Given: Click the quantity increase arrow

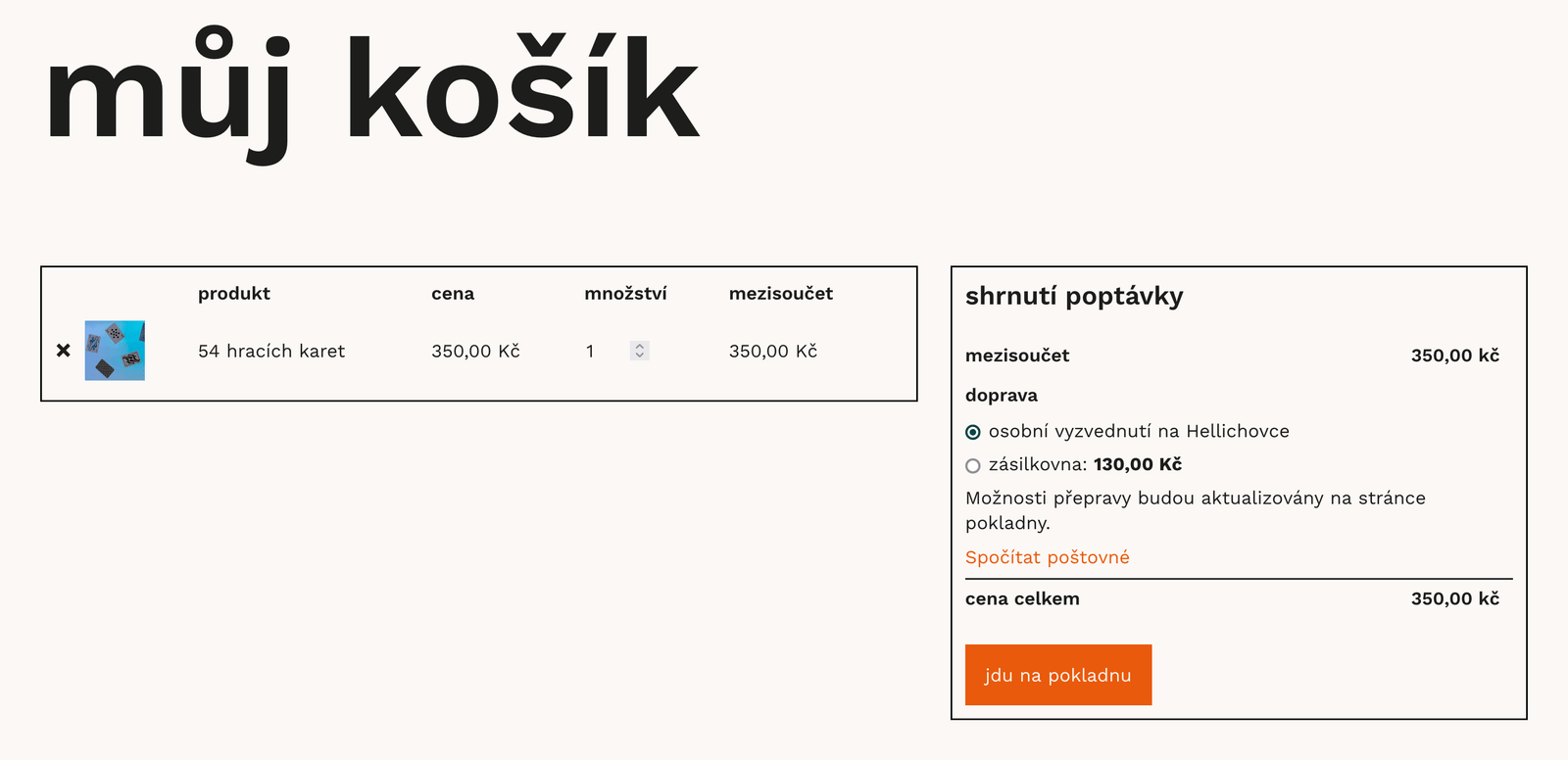Looking at the screenshot, I should pos(639,346).
